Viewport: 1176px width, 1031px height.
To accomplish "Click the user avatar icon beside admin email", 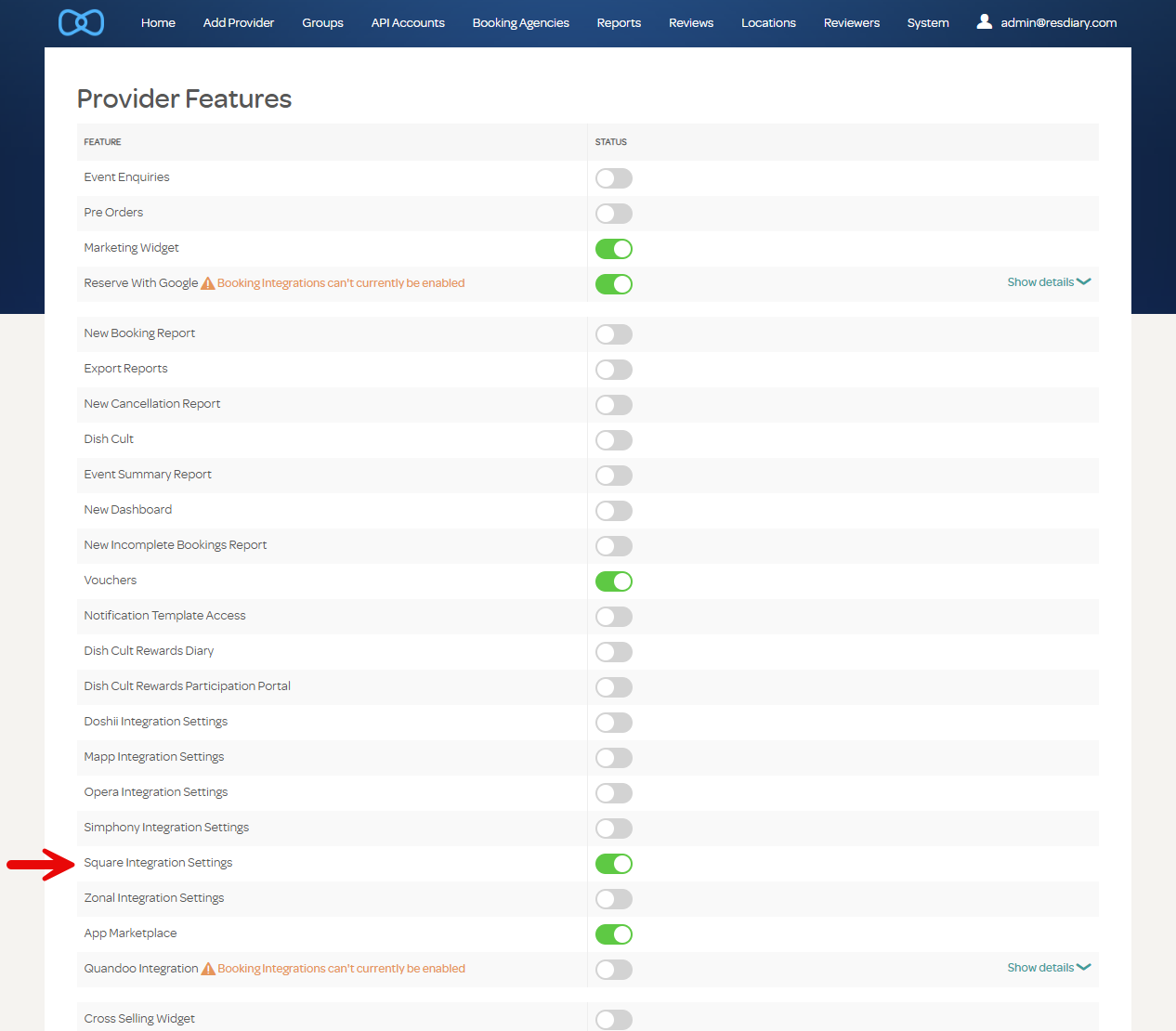I will (x=984, y=21).
